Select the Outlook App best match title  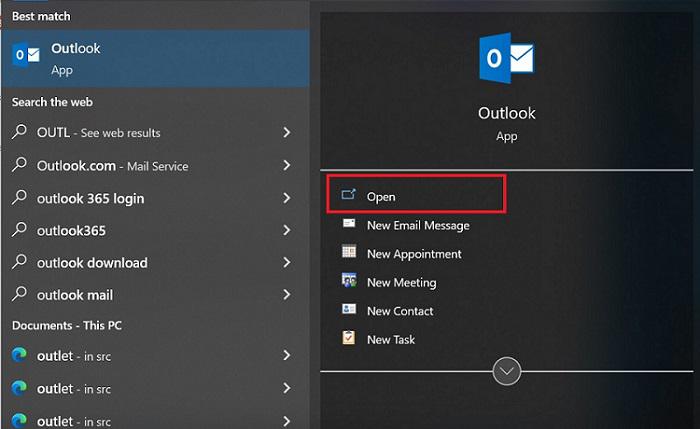coord(75,48)
